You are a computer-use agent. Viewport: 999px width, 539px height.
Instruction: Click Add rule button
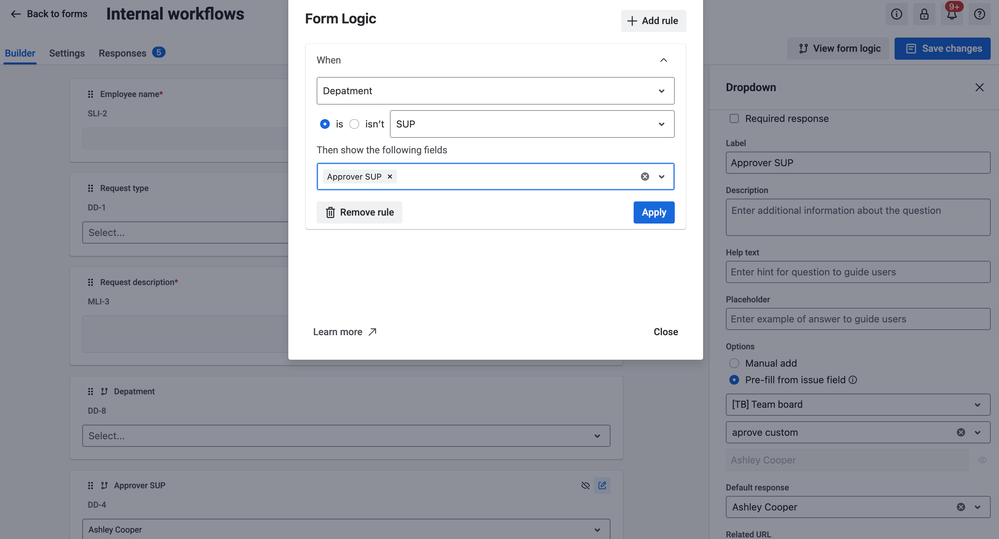click(x=653, y=20)
